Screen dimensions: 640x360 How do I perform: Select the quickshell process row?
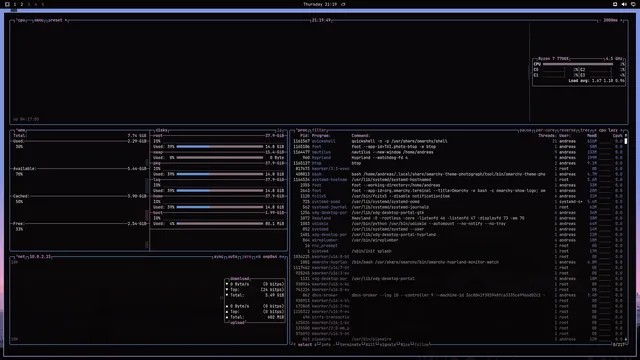[457, 141]
